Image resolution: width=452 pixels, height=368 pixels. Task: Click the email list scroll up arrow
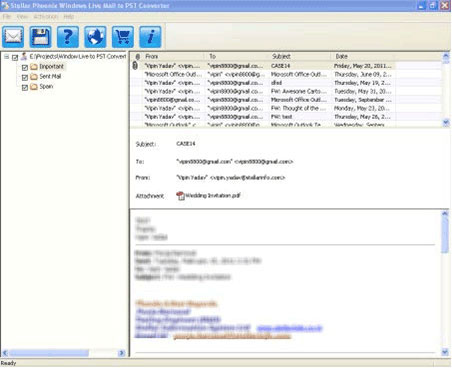[x=446, y=56]
